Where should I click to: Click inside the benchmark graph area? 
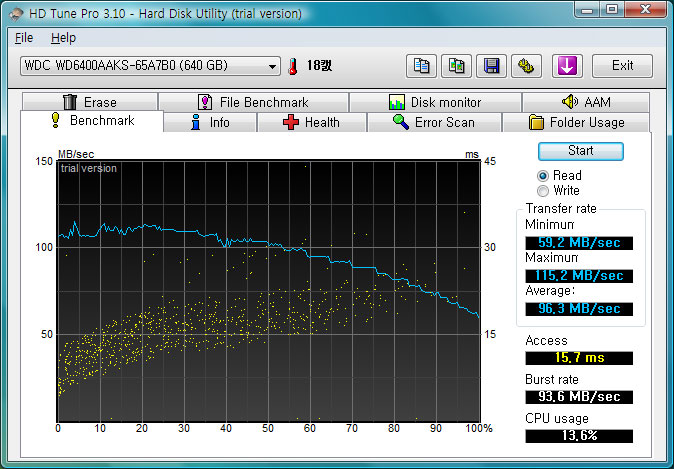pyautogui.click(x=268, y=288)
